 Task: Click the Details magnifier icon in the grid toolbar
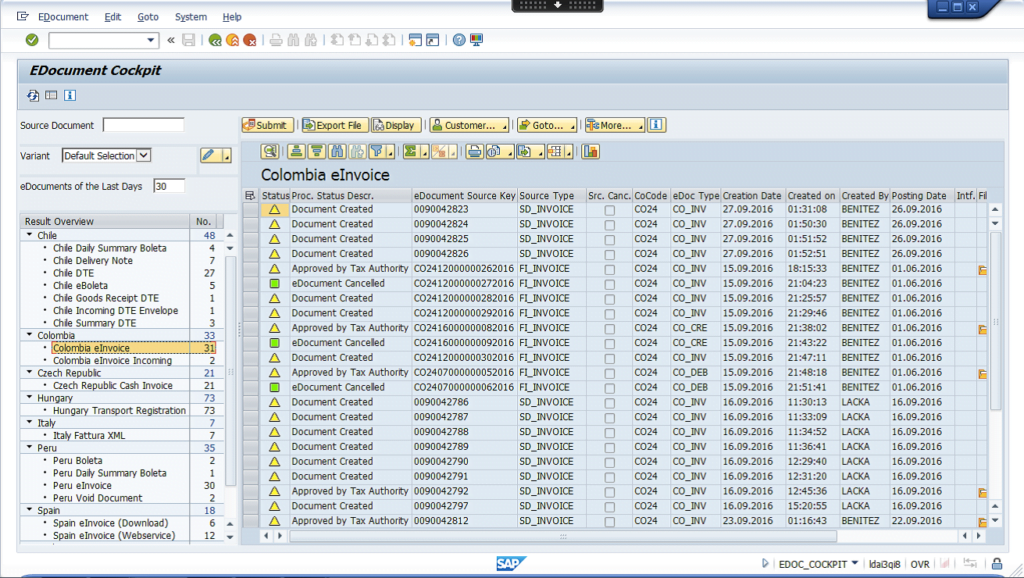click(270, 152)
